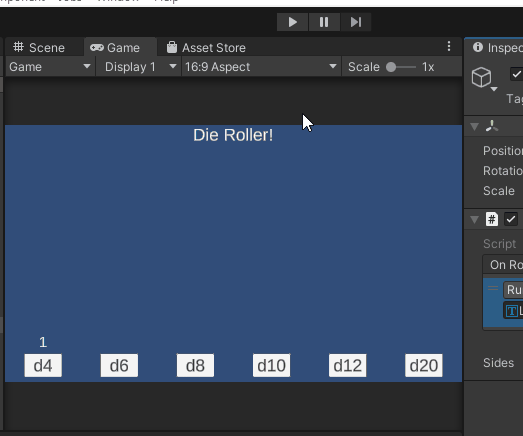Click the script component hash icon

492,219
